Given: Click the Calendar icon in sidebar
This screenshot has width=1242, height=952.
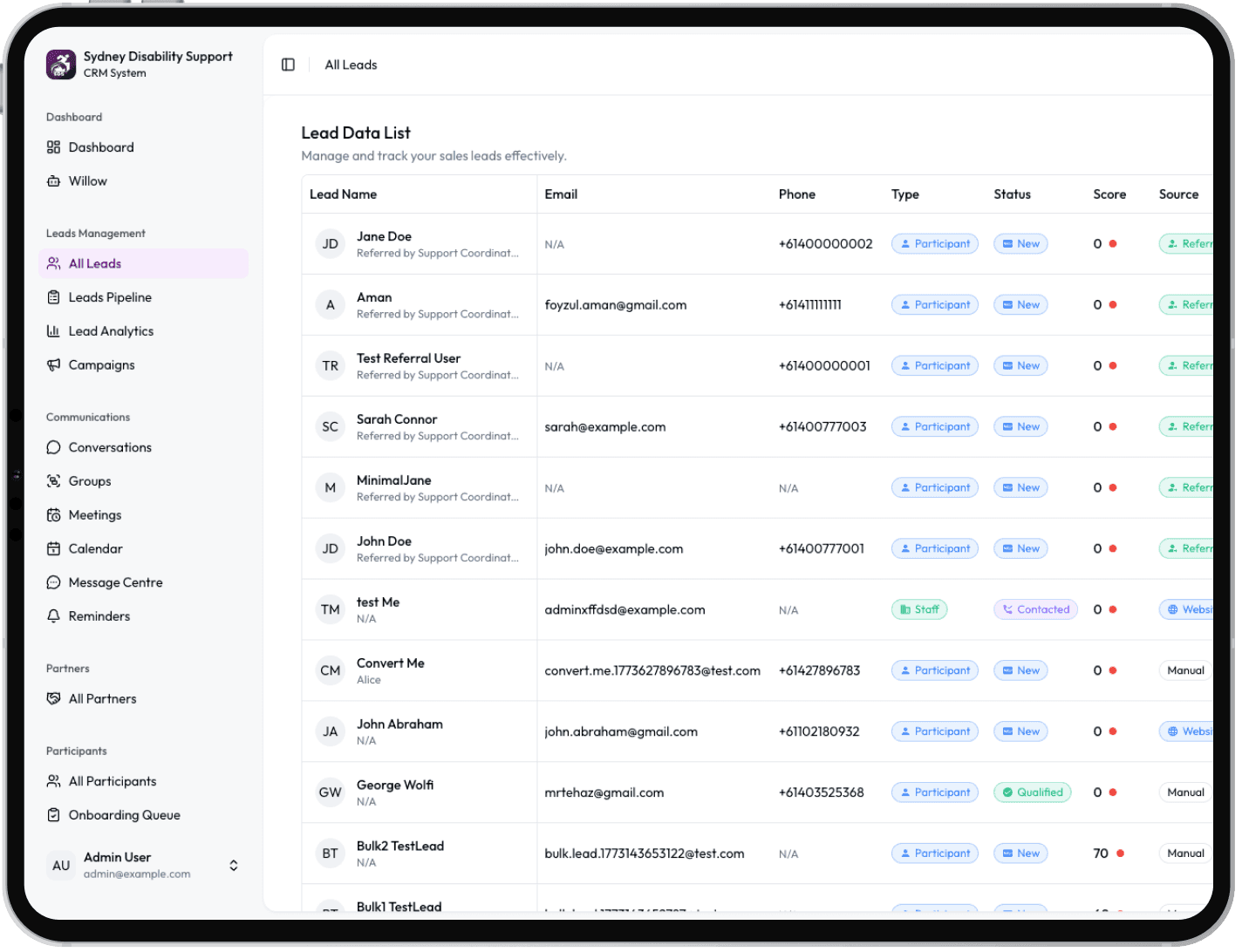Looking at the screenshot, I should tap(53, 549).
